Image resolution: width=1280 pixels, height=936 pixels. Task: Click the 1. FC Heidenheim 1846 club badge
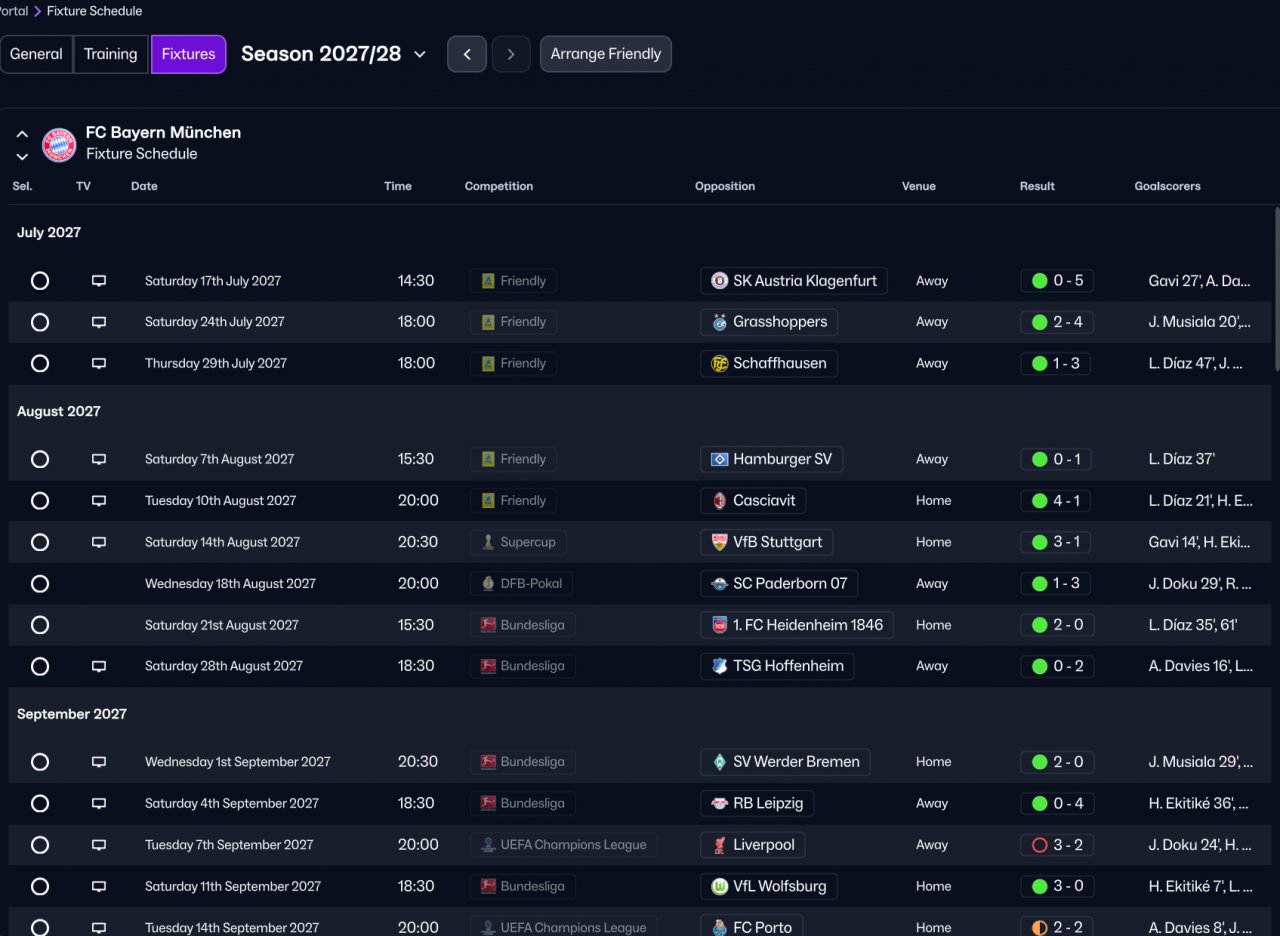pos(719,625)
